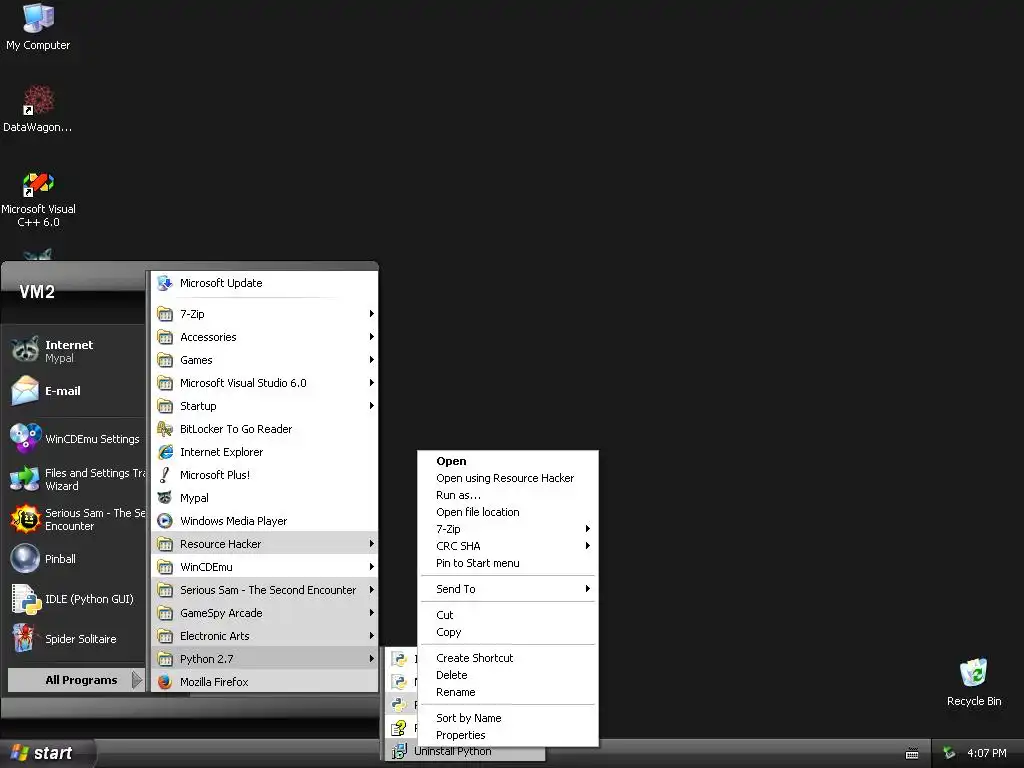Open the Resource Hacker program folder

pos(264,543)
